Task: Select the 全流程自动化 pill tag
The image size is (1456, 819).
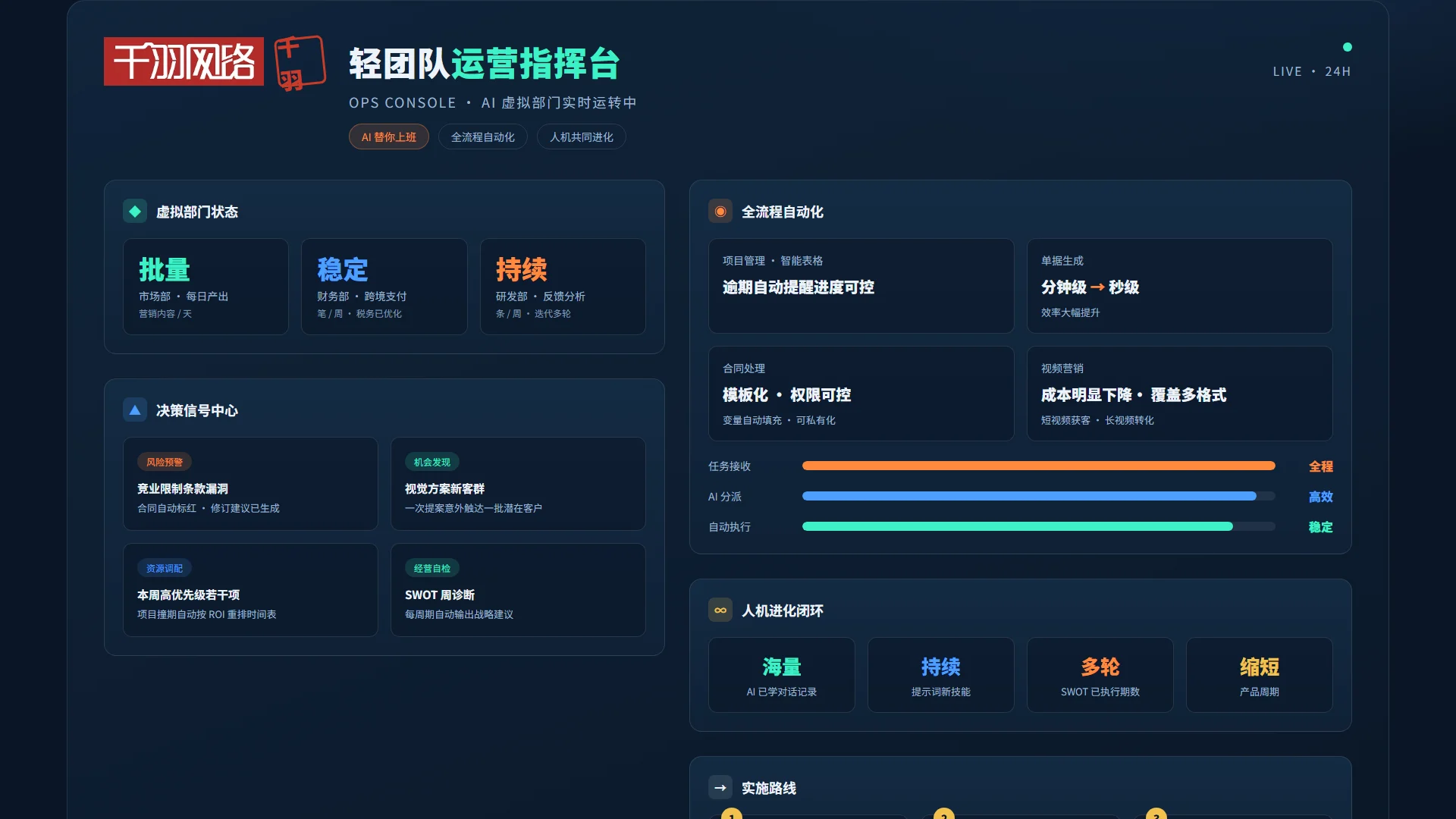Action: point(483,137)
